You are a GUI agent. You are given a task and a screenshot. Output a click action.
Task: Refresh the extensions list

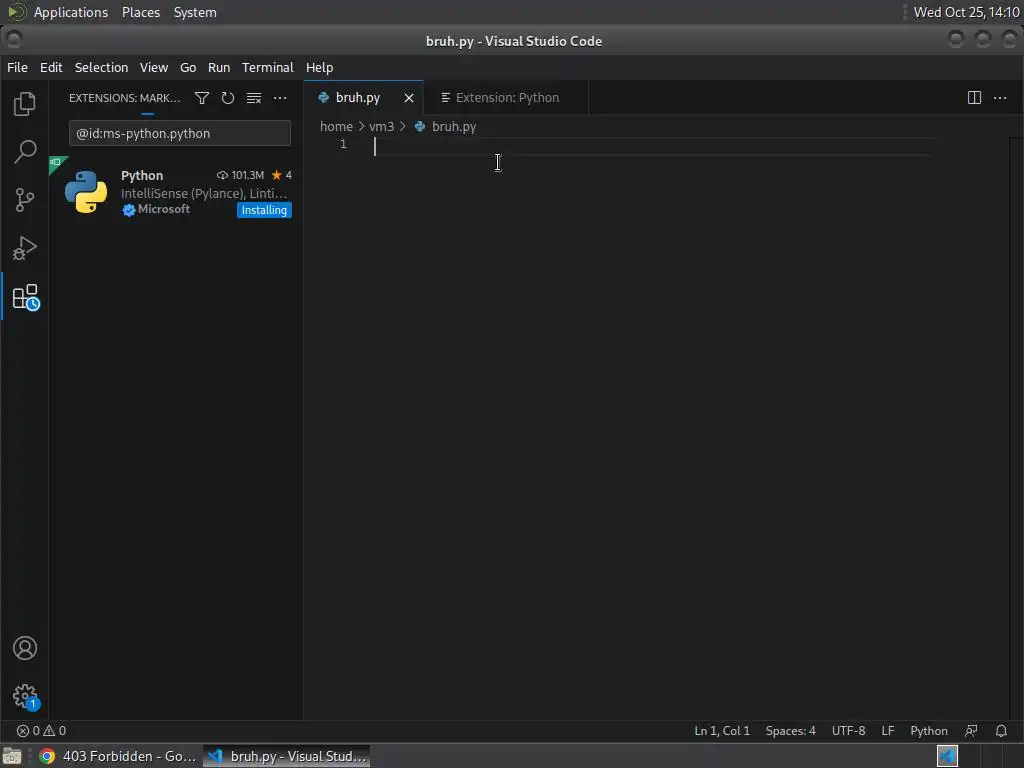(227, 98)
